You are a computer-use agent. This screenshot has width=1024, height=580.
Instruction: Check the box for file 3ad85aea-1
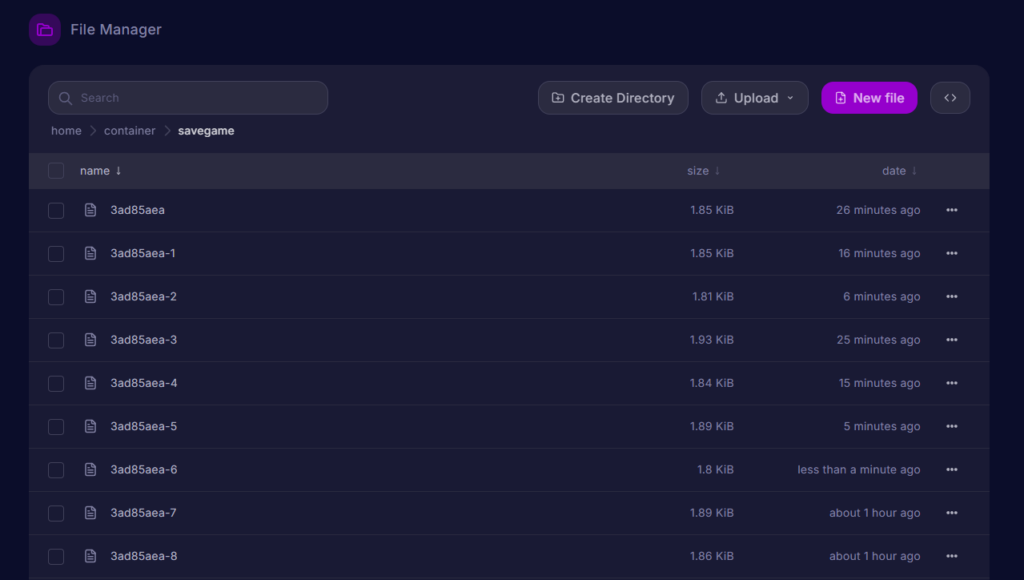(x=56, y=253)
